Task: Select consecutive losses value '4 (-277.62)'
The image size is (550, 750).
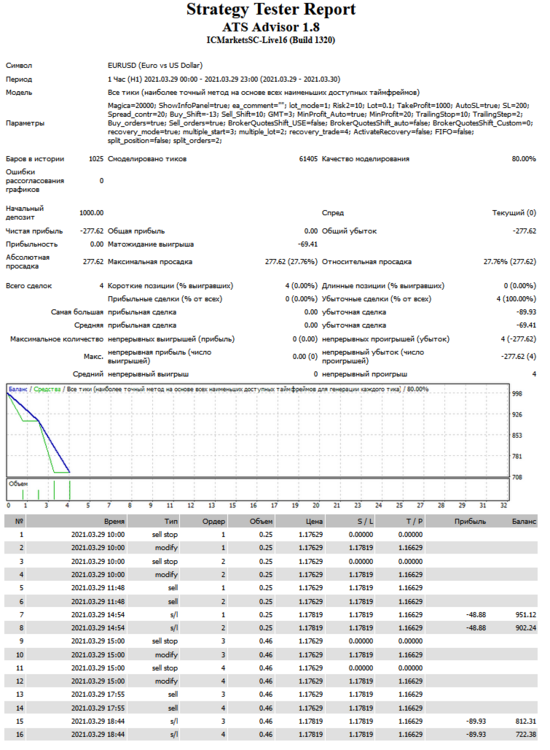Action: [518, 339]
